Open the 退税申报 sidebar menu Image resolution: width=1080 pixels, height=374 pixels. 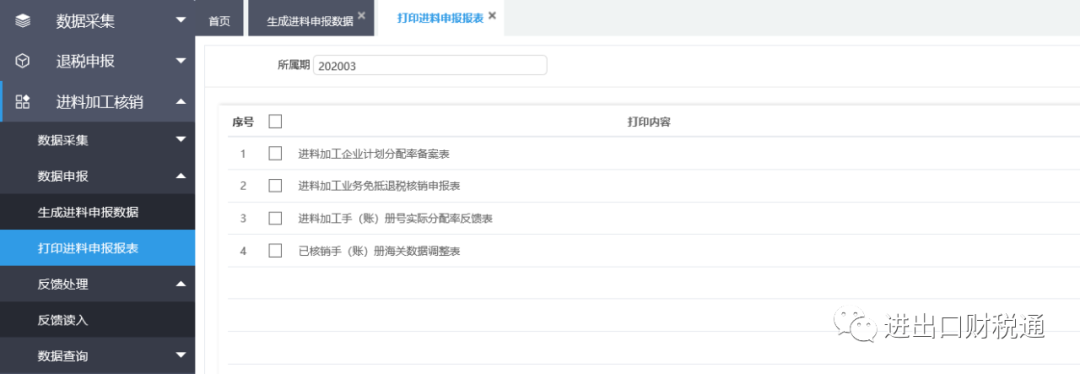pos(97,61)
